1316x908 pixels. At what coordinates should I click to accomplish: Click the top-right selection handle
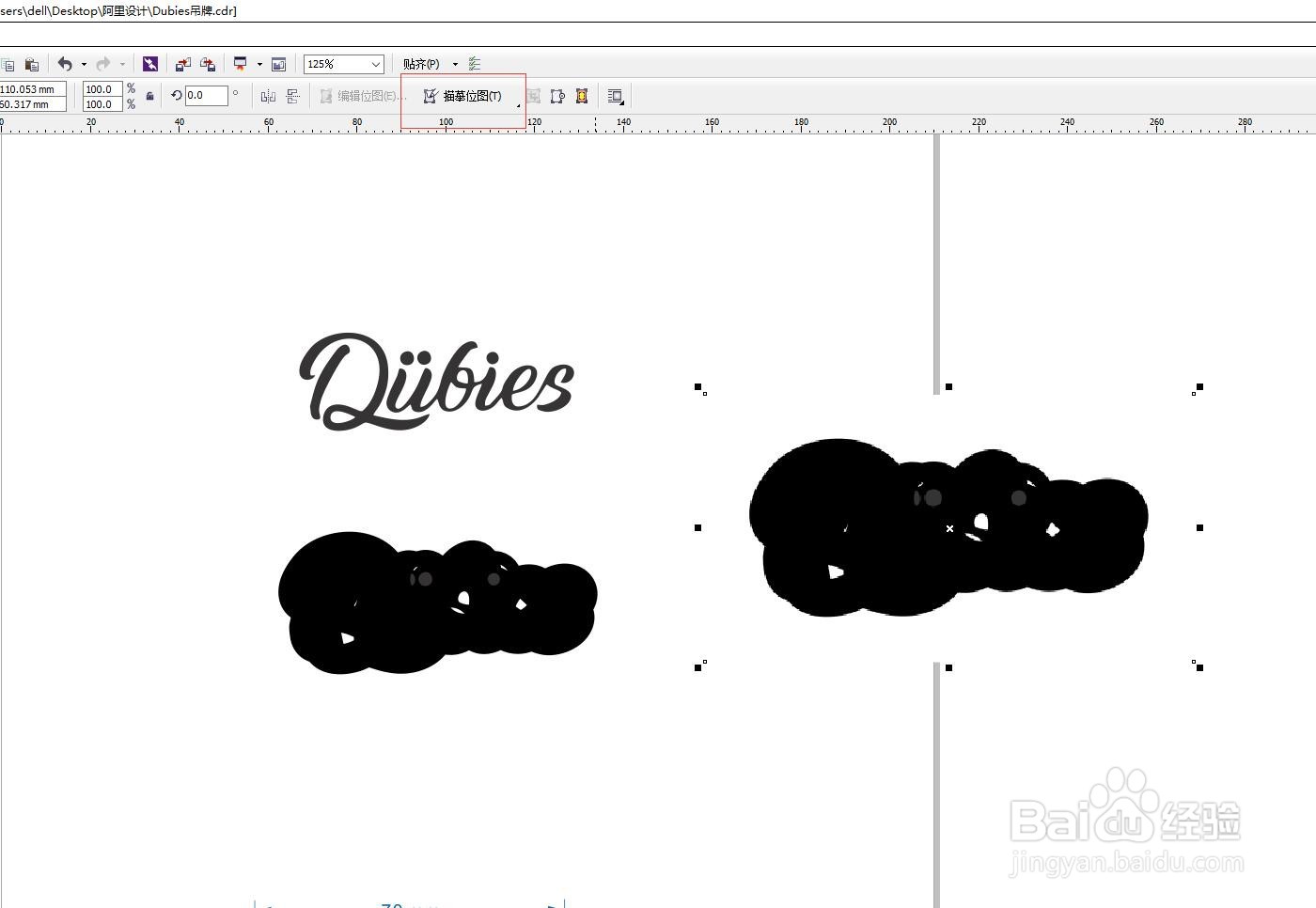(x=1199, y=386)
